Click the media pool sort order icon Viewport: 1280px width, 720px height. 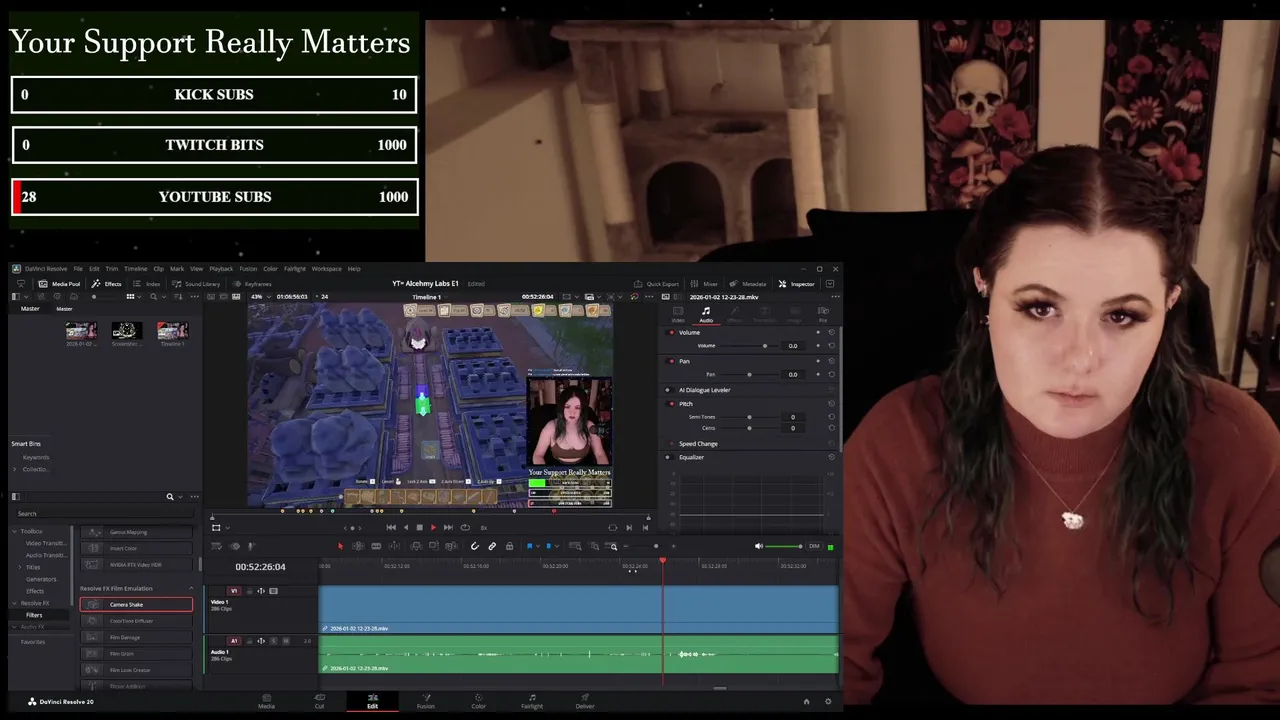178,296
